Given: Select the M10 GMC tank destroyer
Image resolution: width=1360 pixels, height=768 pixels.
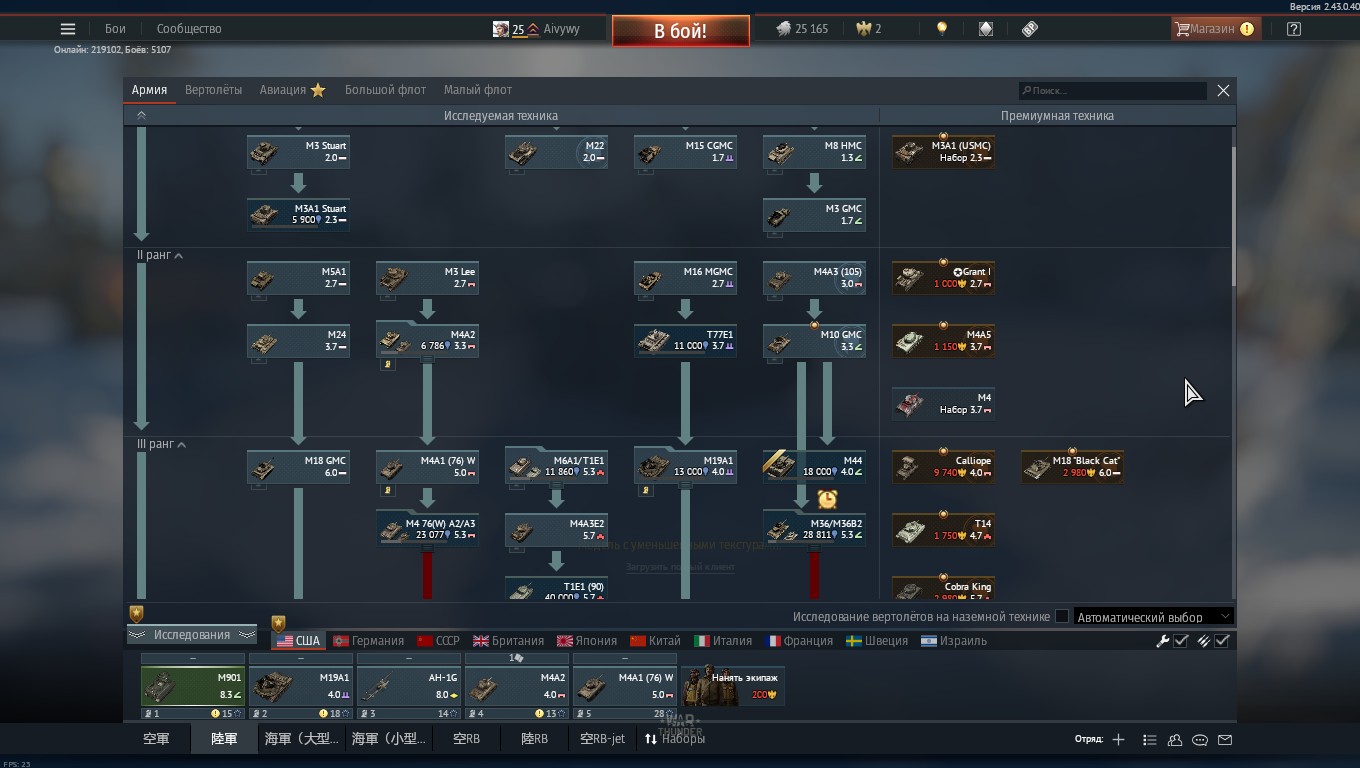Looking at the screenshot, I should point(814,341).
